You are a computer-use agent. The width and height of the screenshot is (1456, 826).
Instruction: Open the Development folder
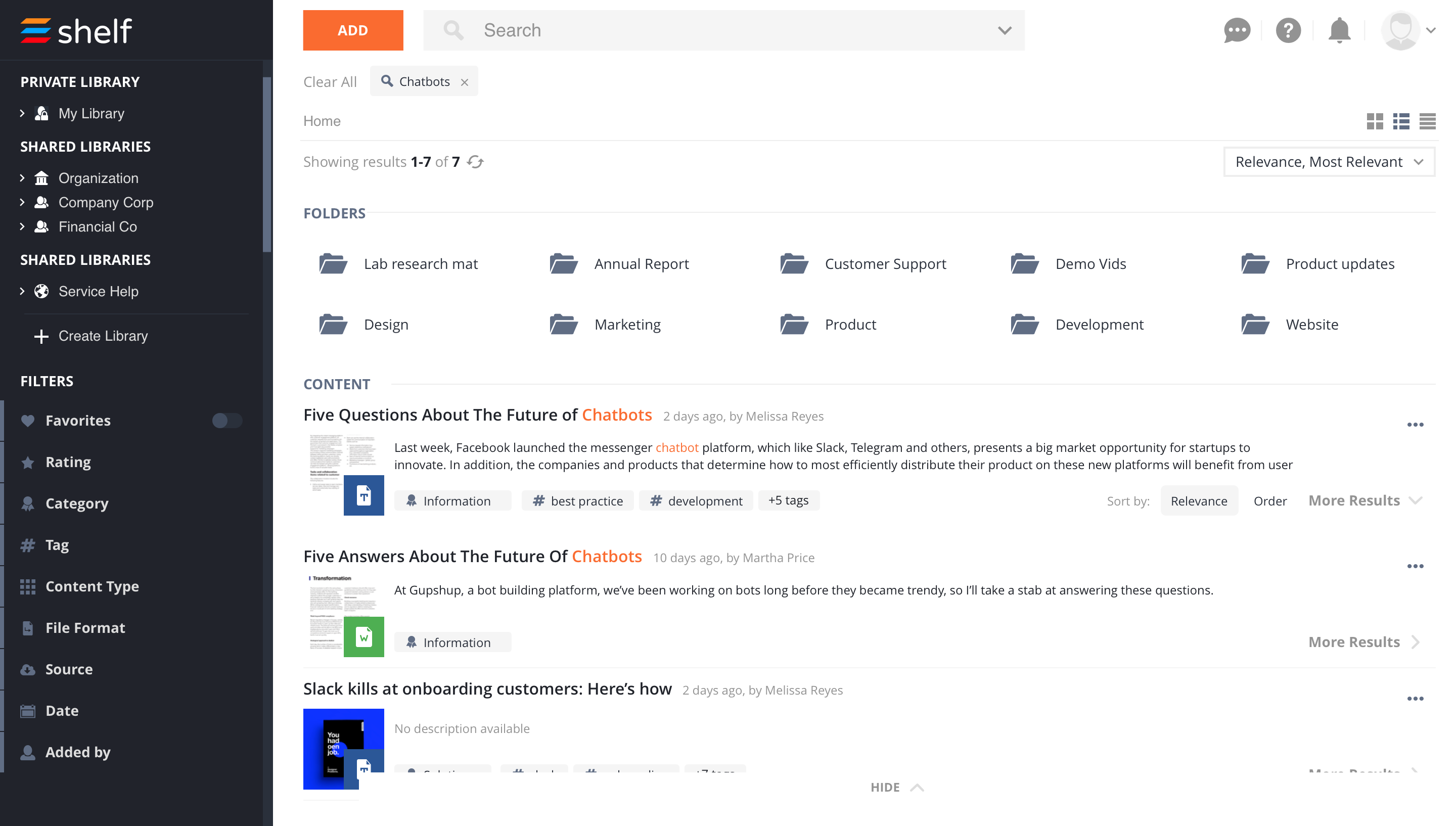[x=1076, y=325]
